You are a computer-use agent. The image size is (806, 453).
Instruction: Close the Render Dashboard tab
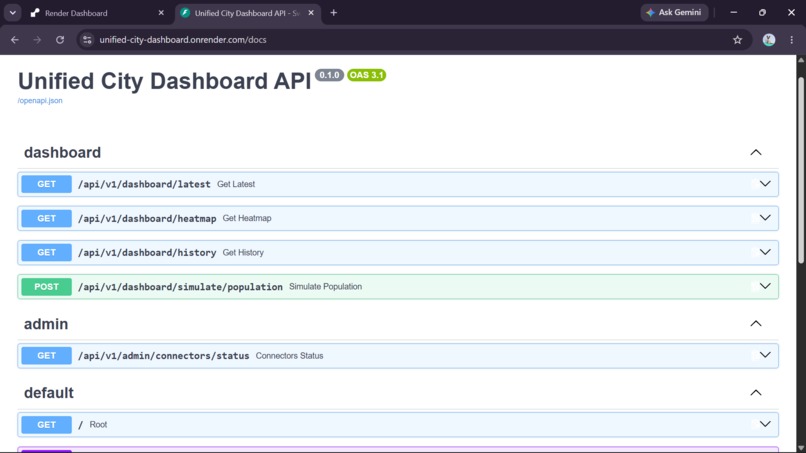[161, 13]
